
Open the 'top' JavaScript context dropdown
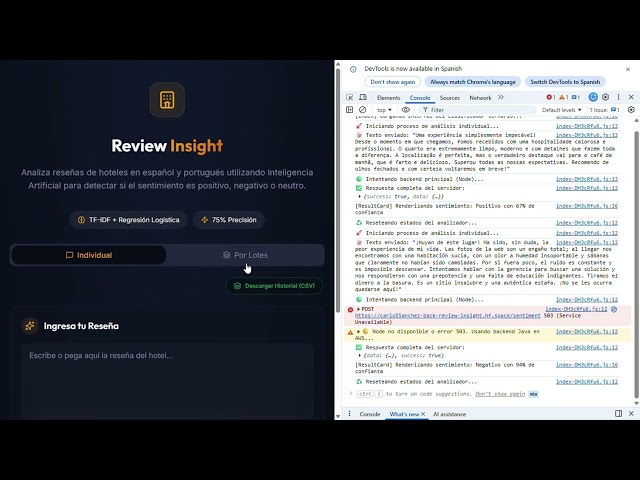384,110
